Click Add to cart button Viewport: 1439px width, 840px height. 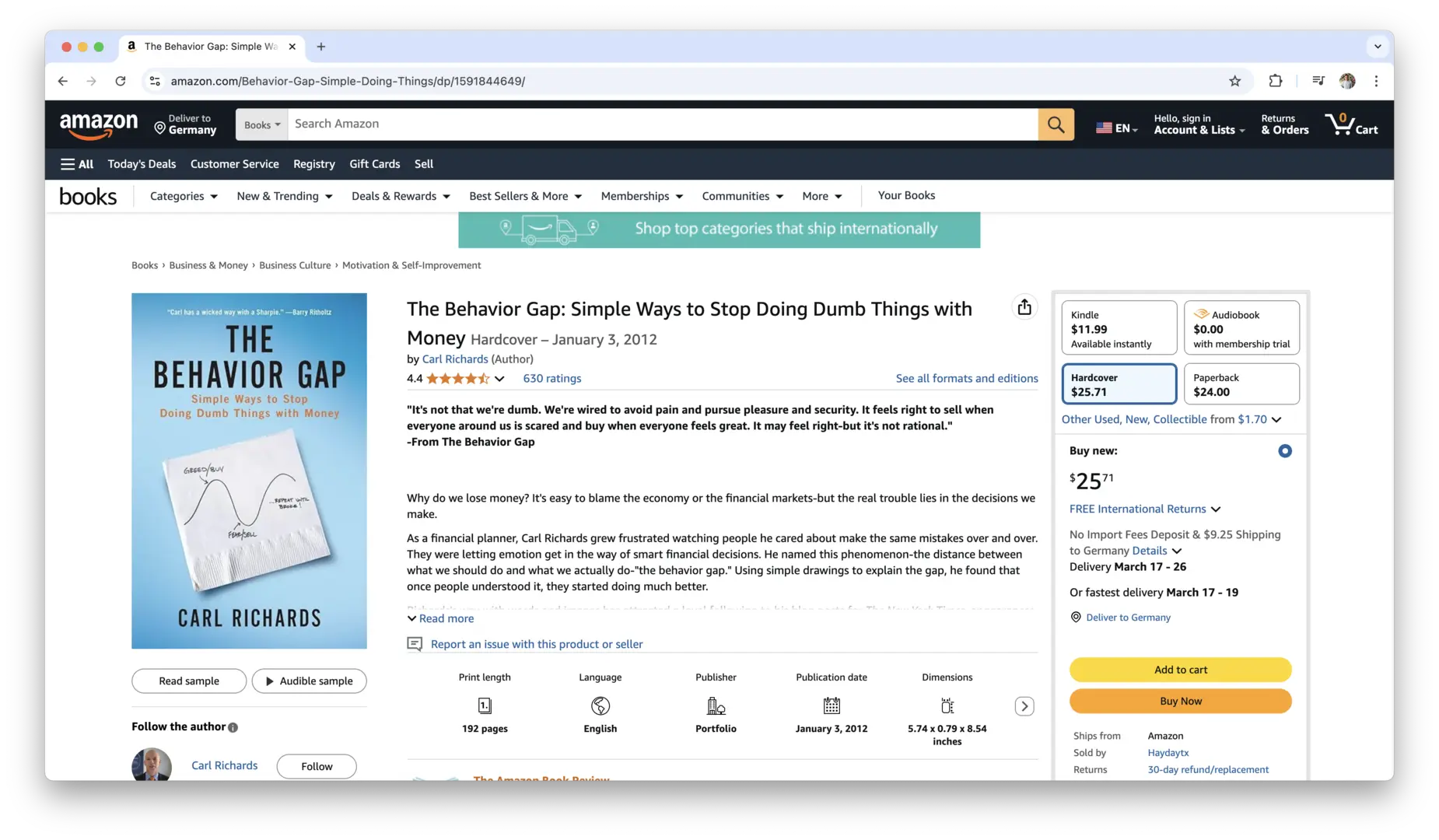[1180, 670]
